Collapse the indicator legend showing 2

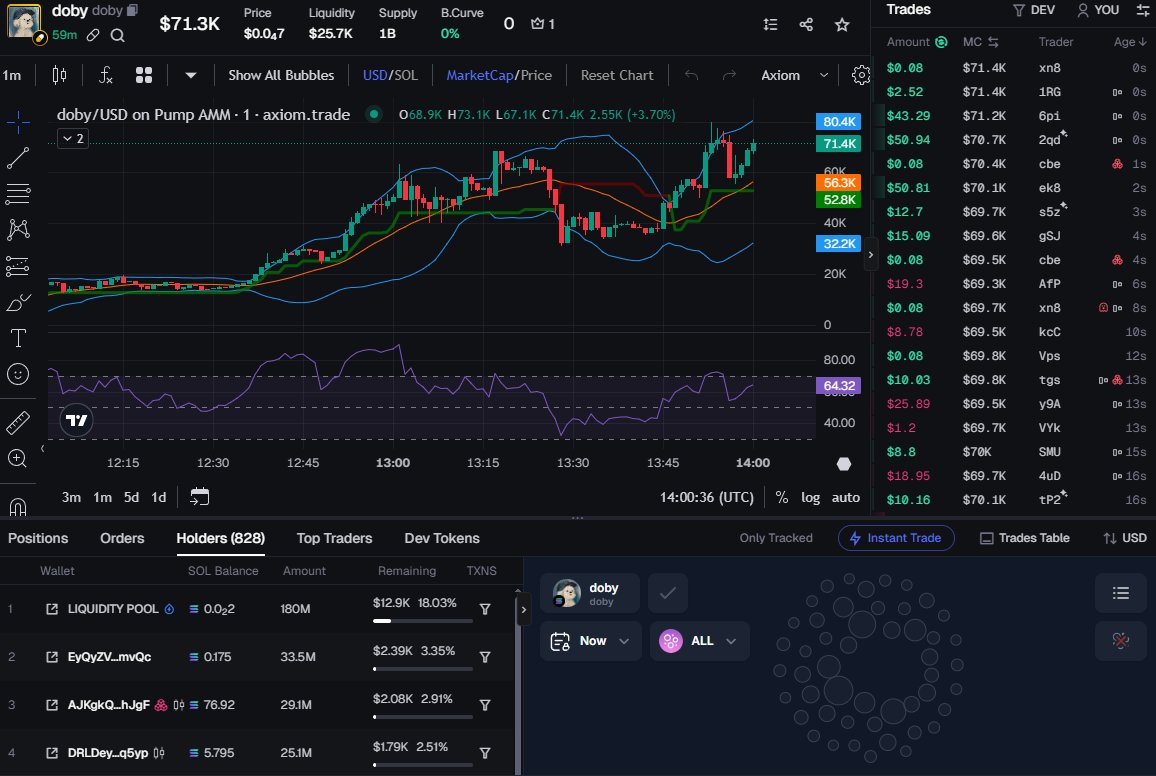73,139
